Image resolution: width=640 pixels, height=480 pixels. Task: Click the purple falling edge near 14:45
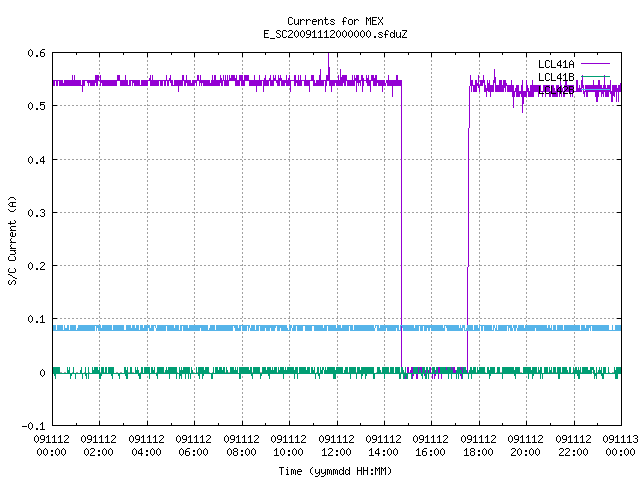(402, 224)
